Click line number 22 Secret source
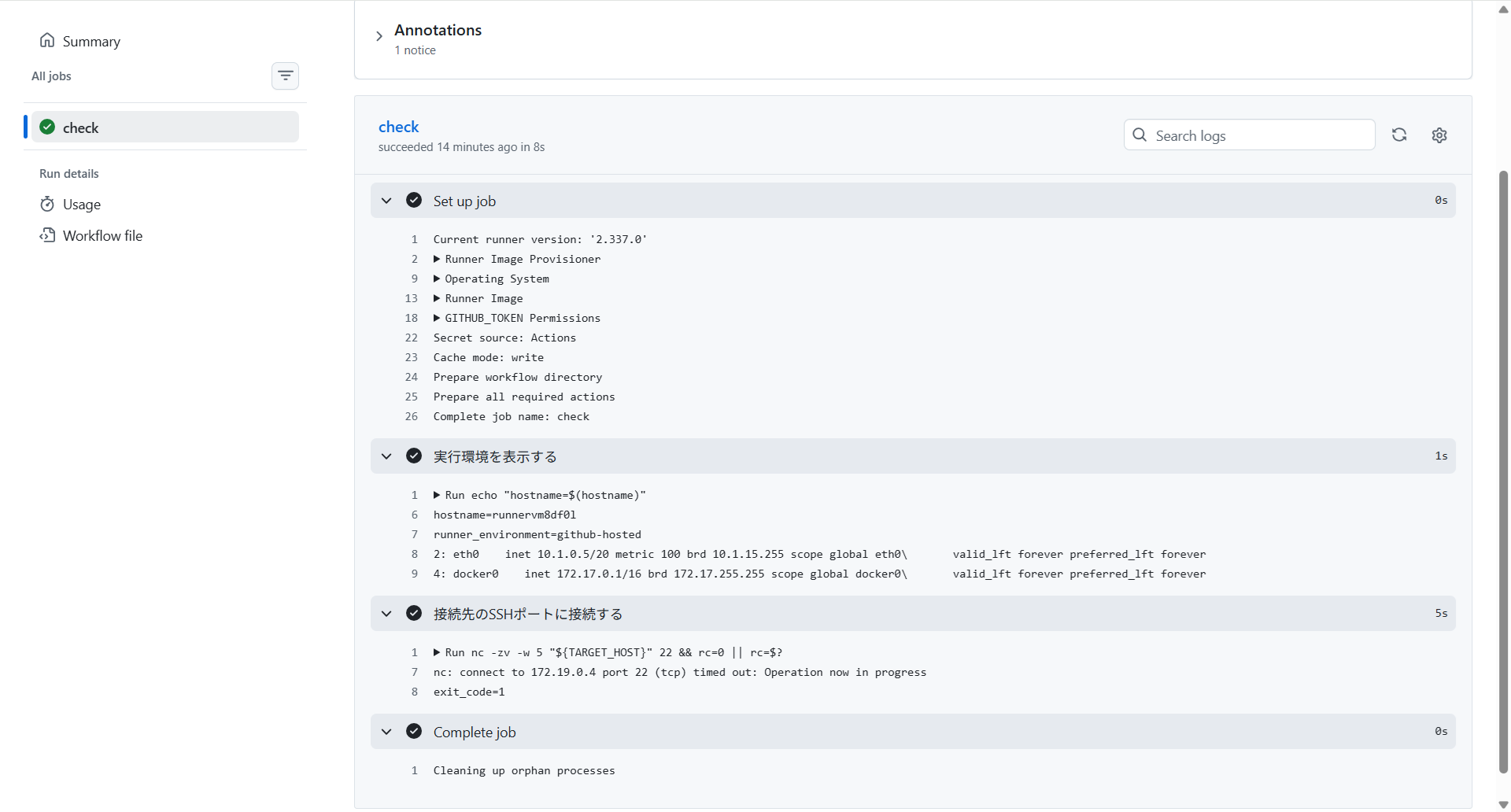This screenshot has width=1511, height=812. [412, 338]
